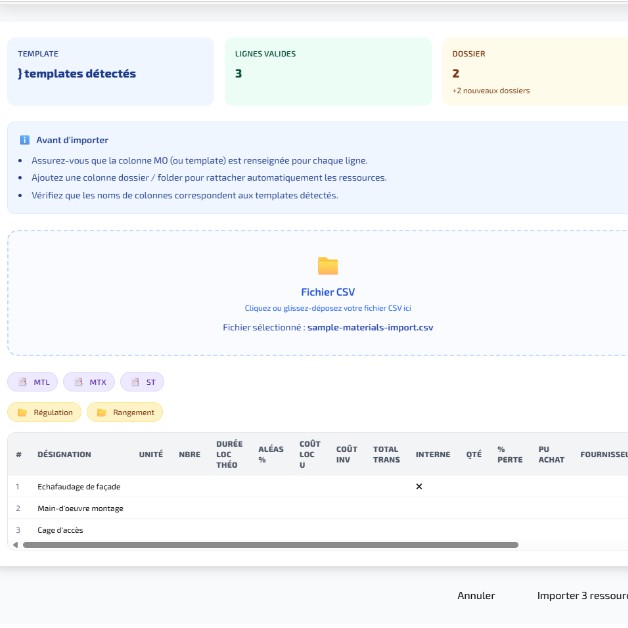The width and height of the screenshot is (628, 628).
Task: Click the folder icon in CSV drop zone
Action: (x=328, y=266)
